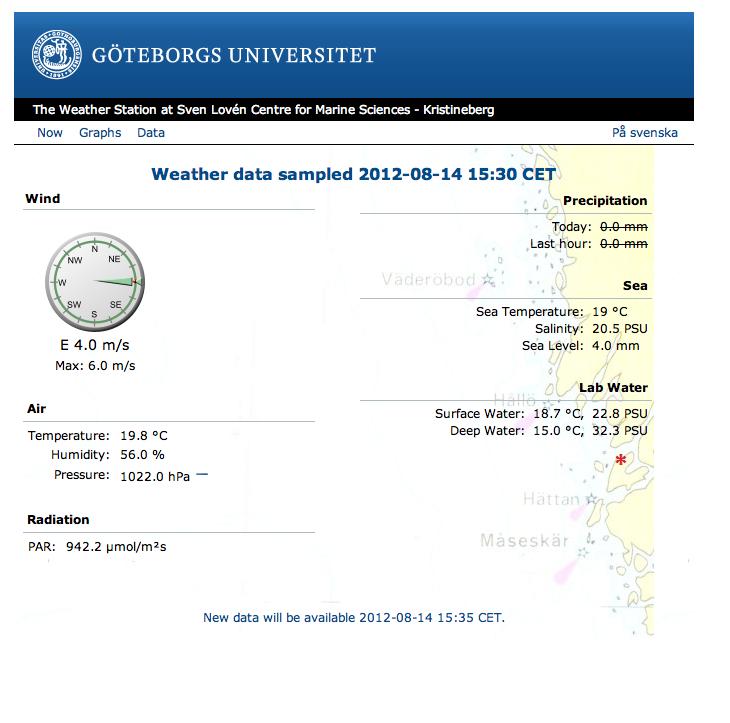Select the 'Max: 6.0 m/s' wind value
The width and height of the screenshot is (730, 723).
coord(95,366)
